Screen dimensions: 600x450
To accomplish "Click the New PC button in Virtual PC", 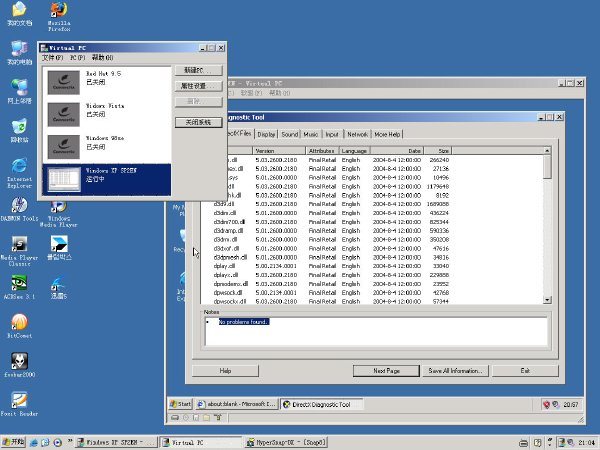I will 198,70.
